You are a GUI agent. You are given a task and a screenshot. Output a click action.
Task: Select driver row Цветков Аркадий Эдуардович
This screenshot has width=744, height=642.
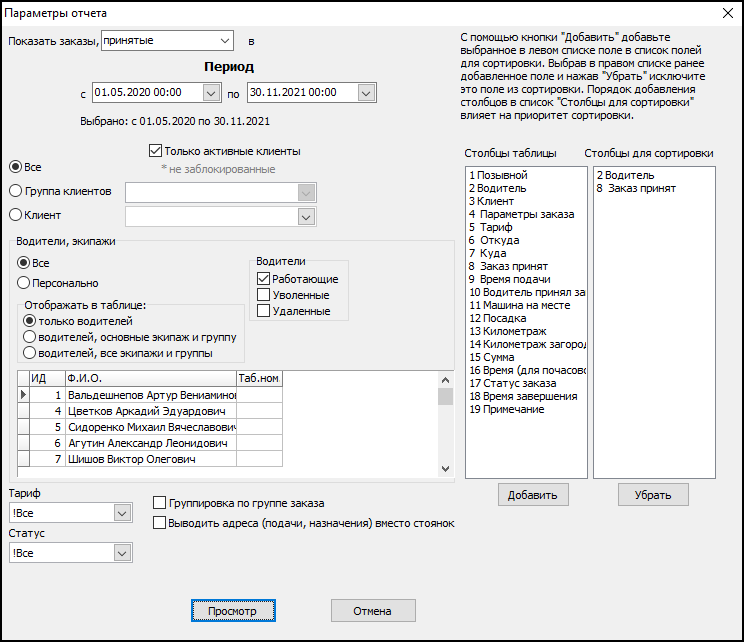[145, 411]
